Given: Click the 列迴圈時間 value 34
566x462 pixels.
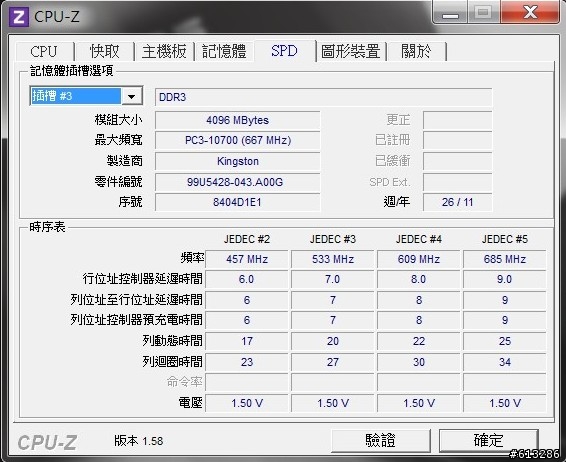Looking at the screenshot, I should coord(505,362).
